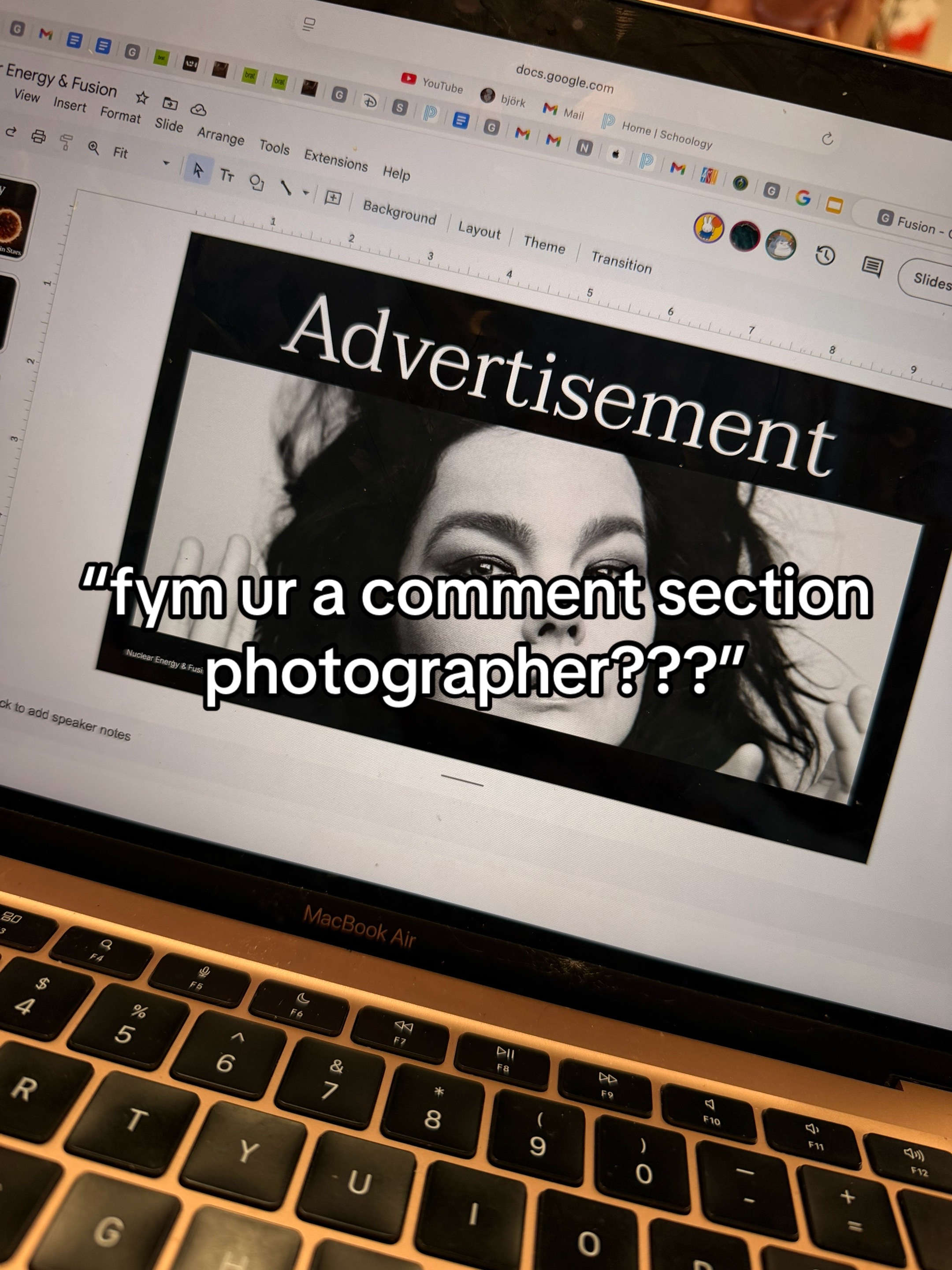952x1270 pixels.
Task: Star the Energy & Fusion presentation
Action: click(142, 97)
